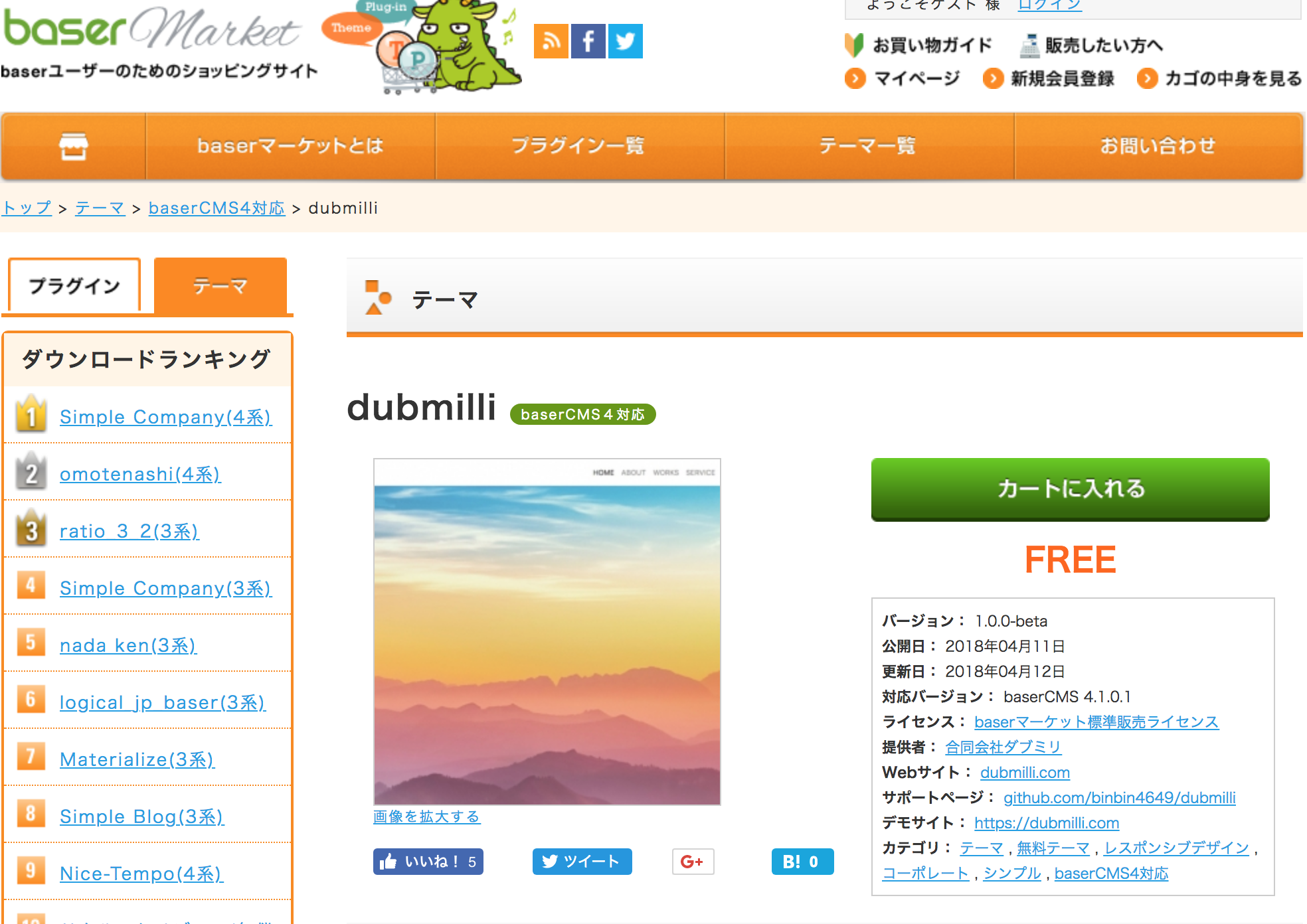The height and width of the screenshot is (924, 1307).
Task: Open the Facebook icon in header
Action: coord(588,41)
